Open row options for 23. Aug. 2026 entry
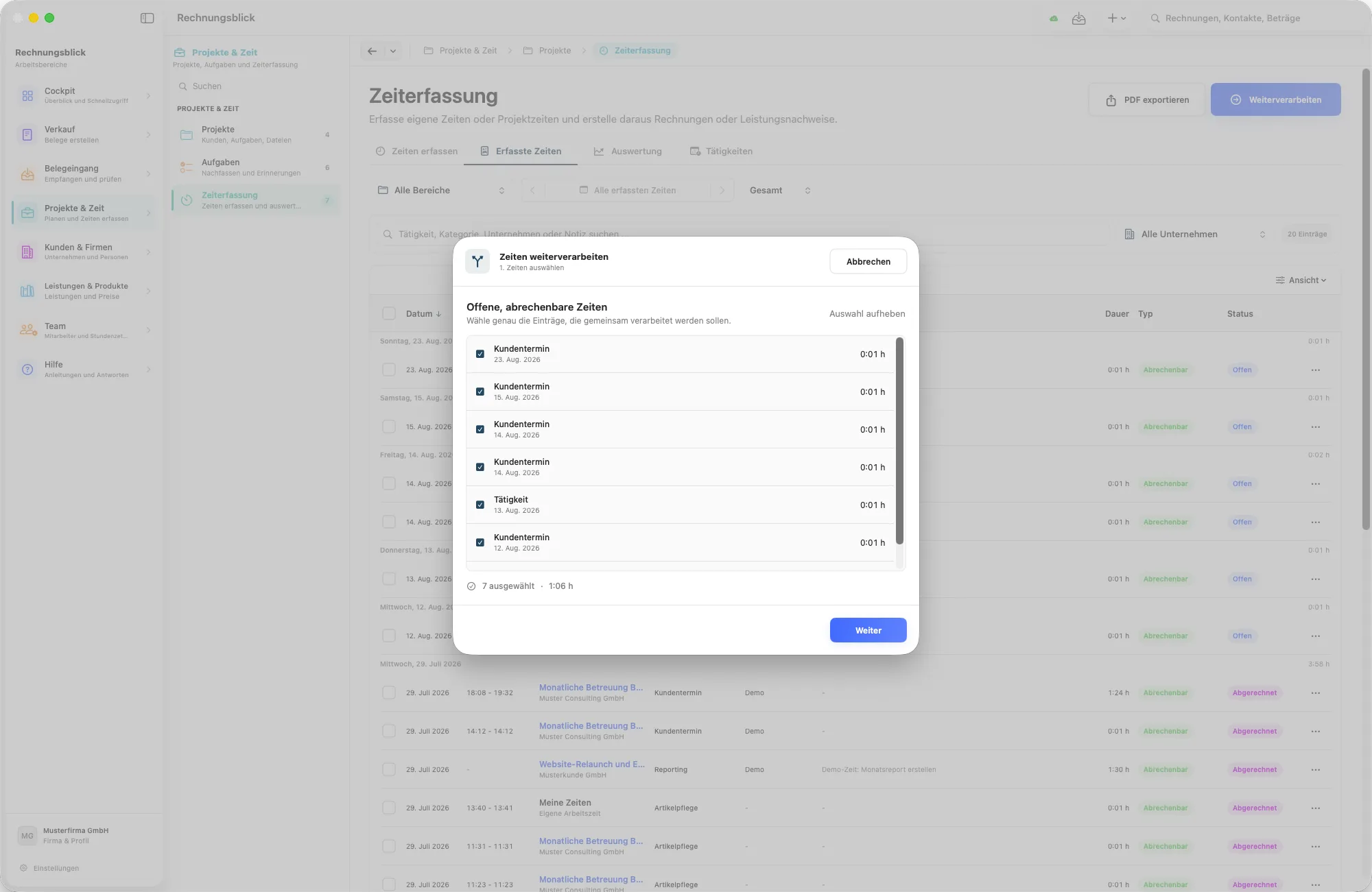The height and width of the screenshot is (892, 1372). (x=1315, y=370)
